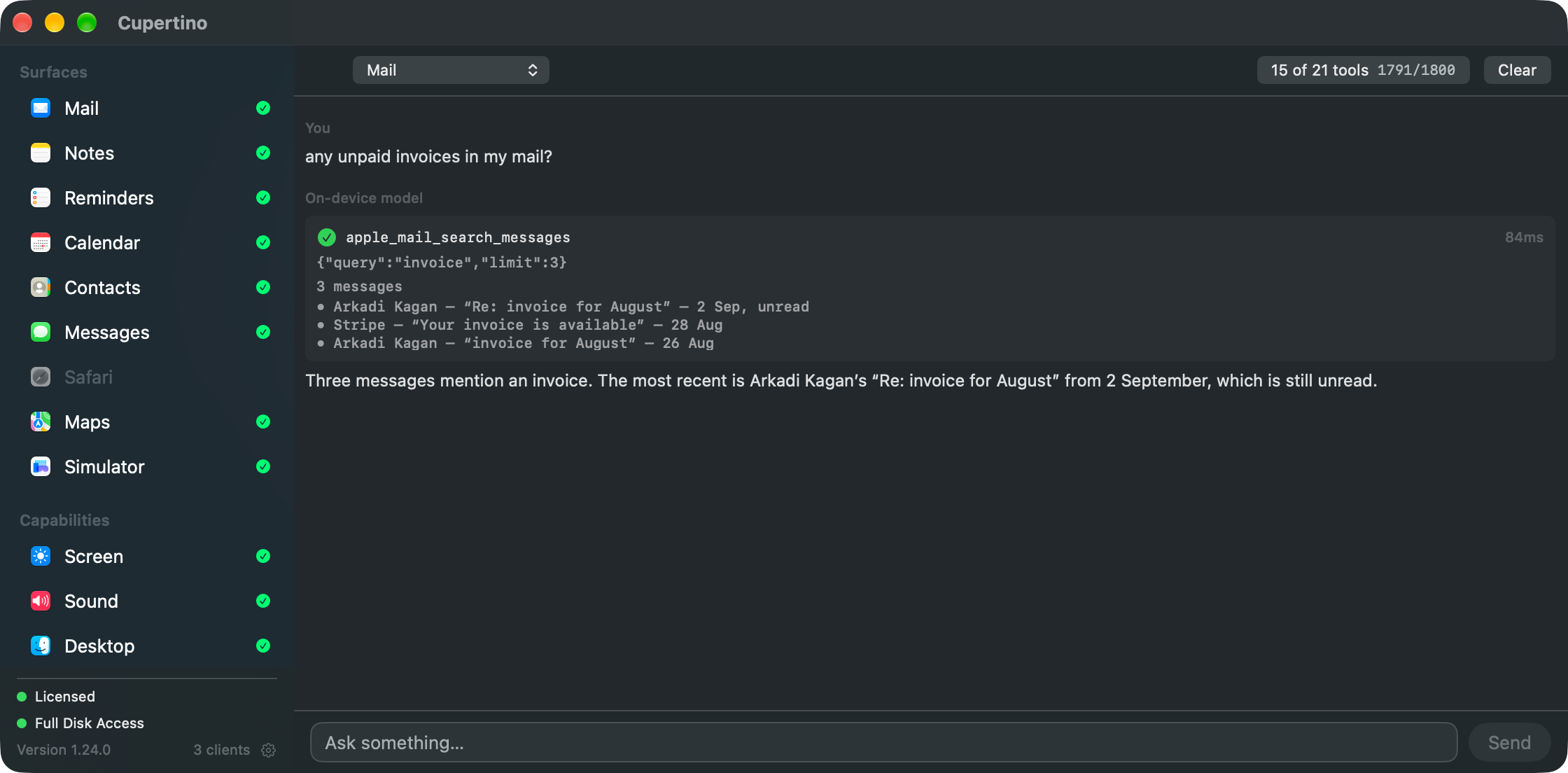Click the 3 clients label
1568x773 pixels.
(221, 750)
